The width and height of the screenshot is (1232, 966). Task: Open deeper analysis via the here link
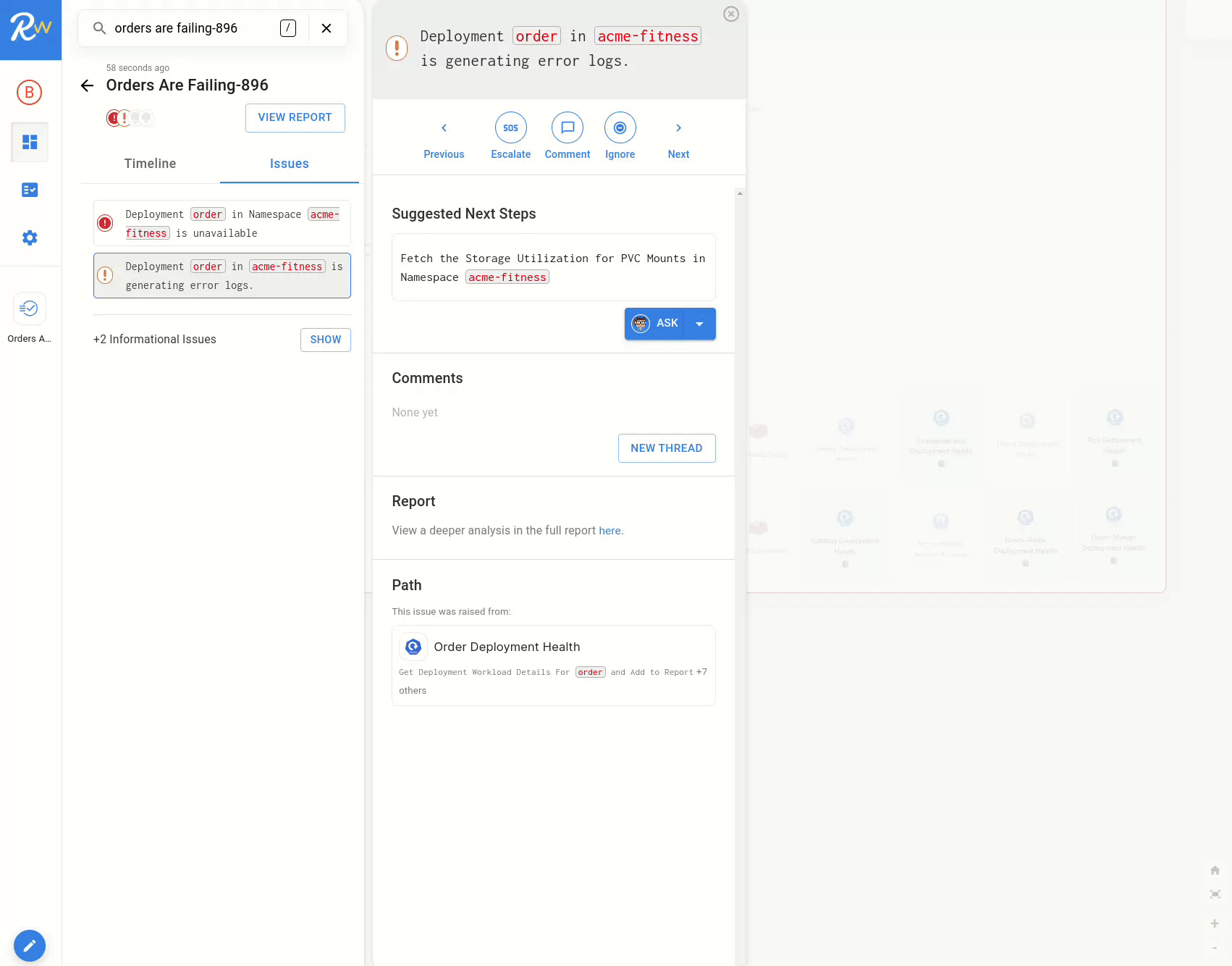[x=609, y=530]
